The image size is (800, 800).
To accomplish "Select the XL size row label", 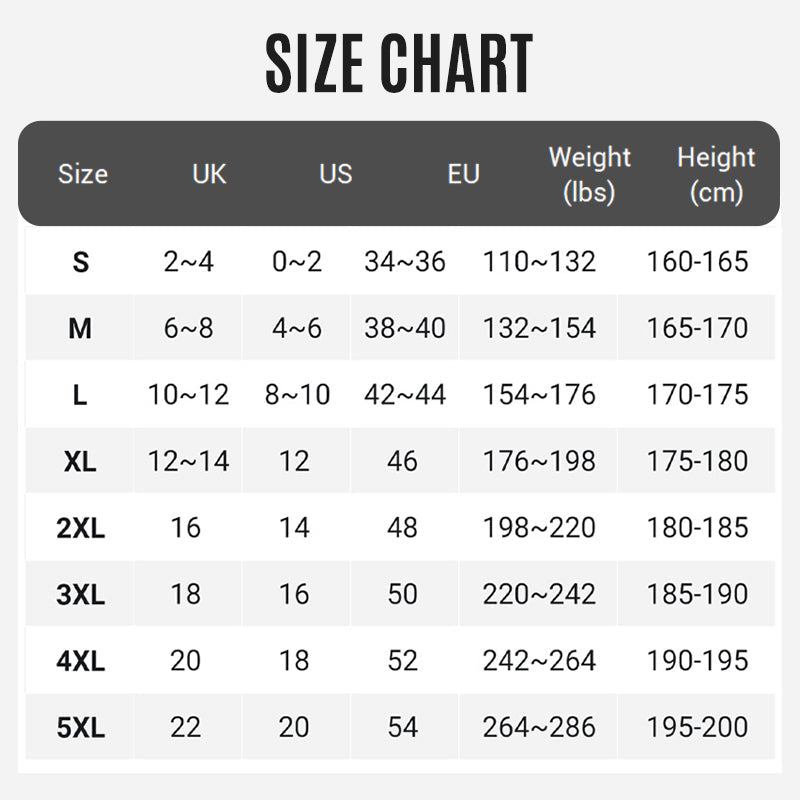I will point(80,461).
